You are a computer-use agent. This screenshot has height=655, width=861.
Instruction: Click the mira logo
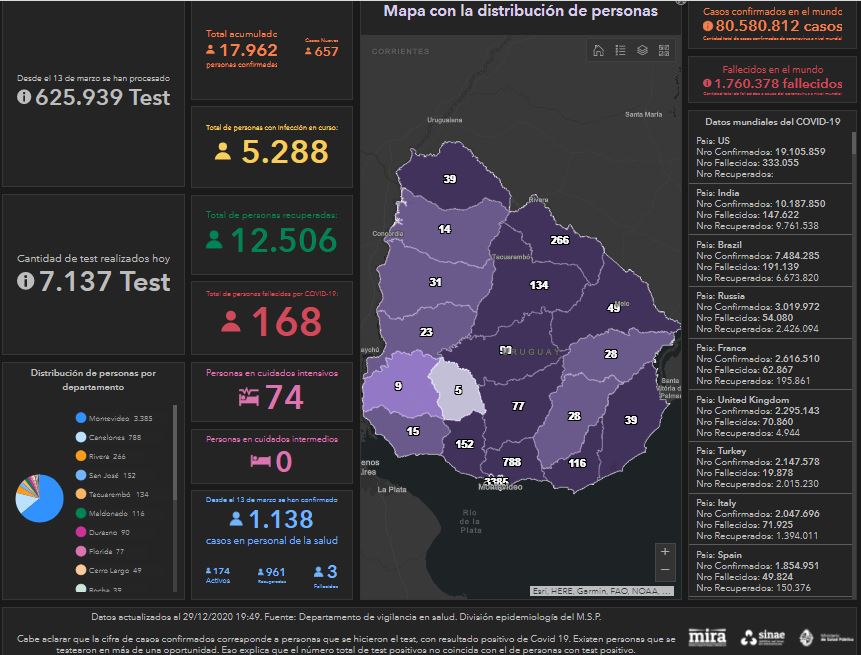pos(707,636)
